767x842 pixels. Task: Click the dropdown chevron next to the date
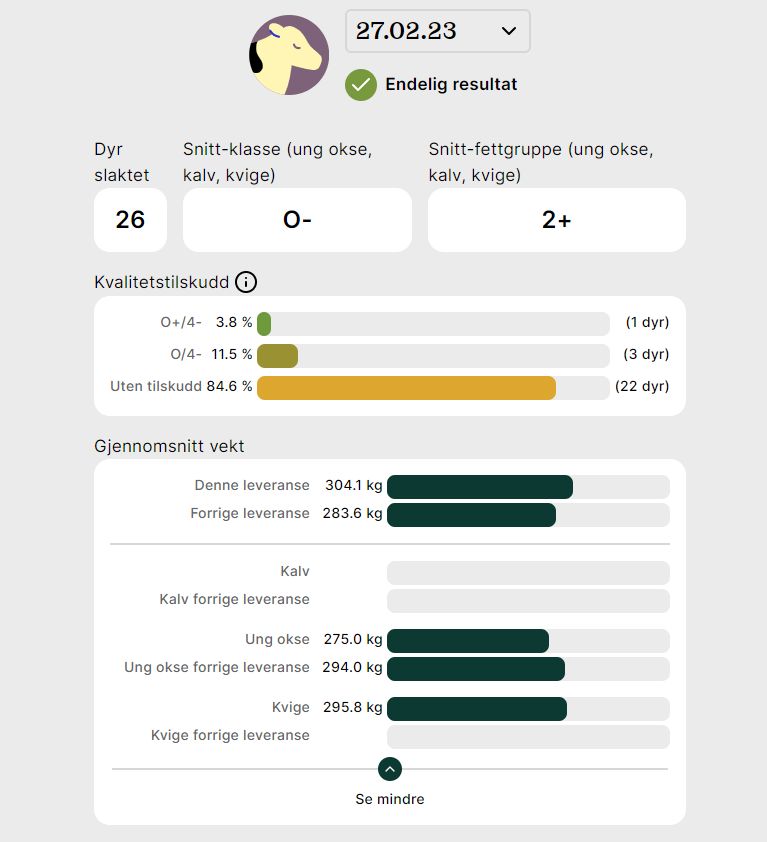[x=510, y=31]
